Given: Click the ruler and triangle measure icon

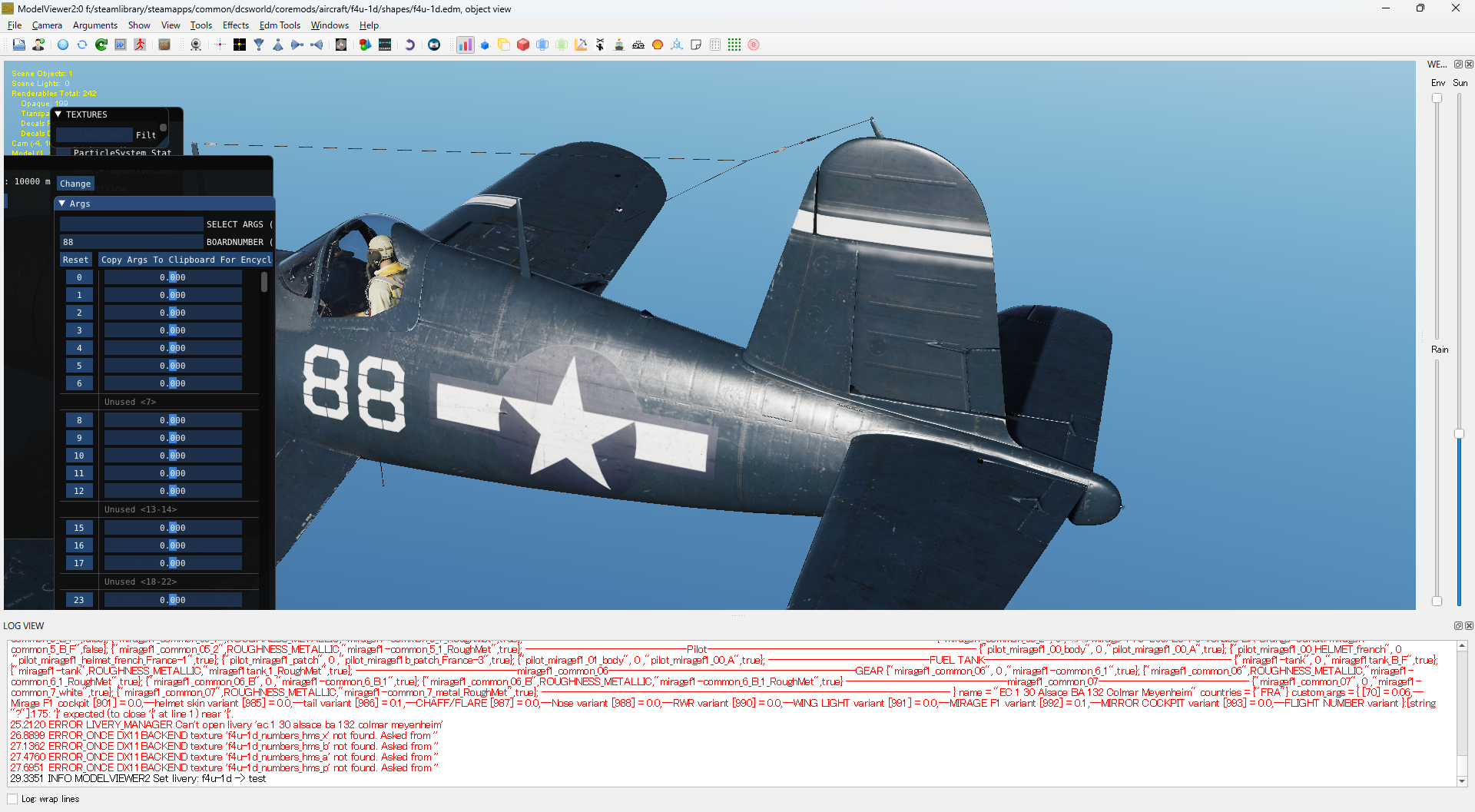Looking at the screenshot, I should 581,45.
